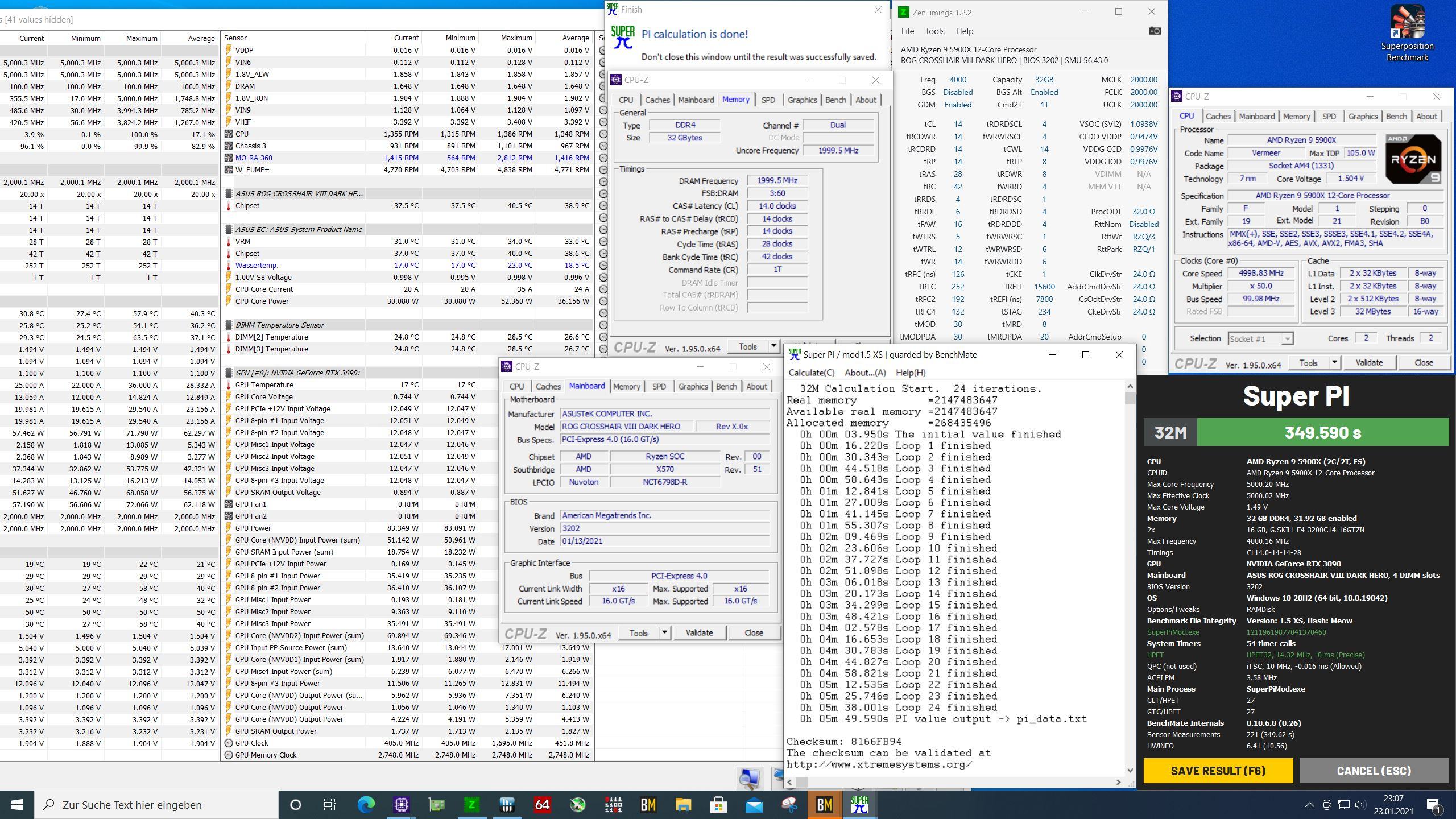Click the HWiNFO magnifier monitor toolbar icon
This screenshot has height=819, width=1456.
pos(750,778)
